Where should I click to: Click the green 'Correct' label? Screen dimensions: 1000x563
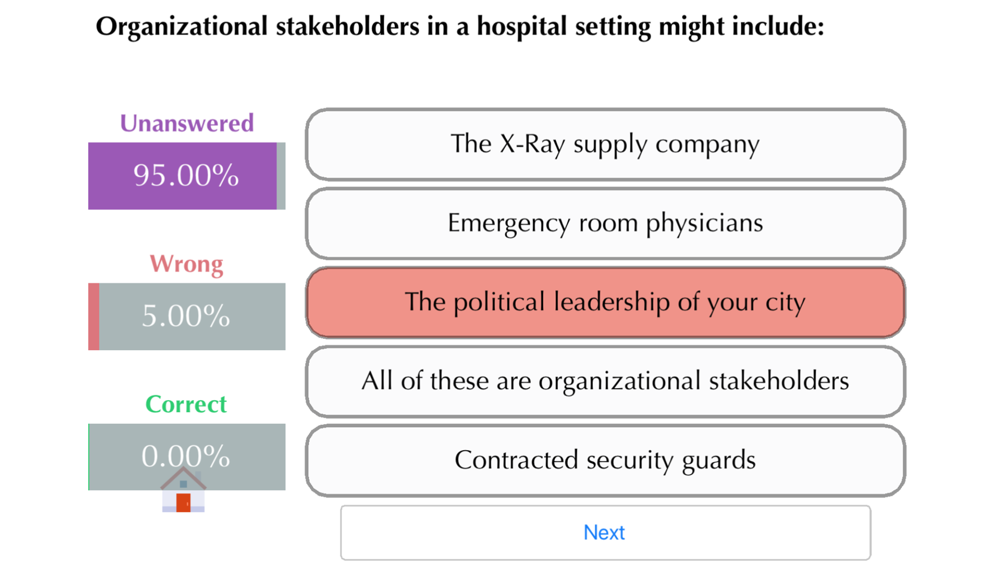coord(186,404)
